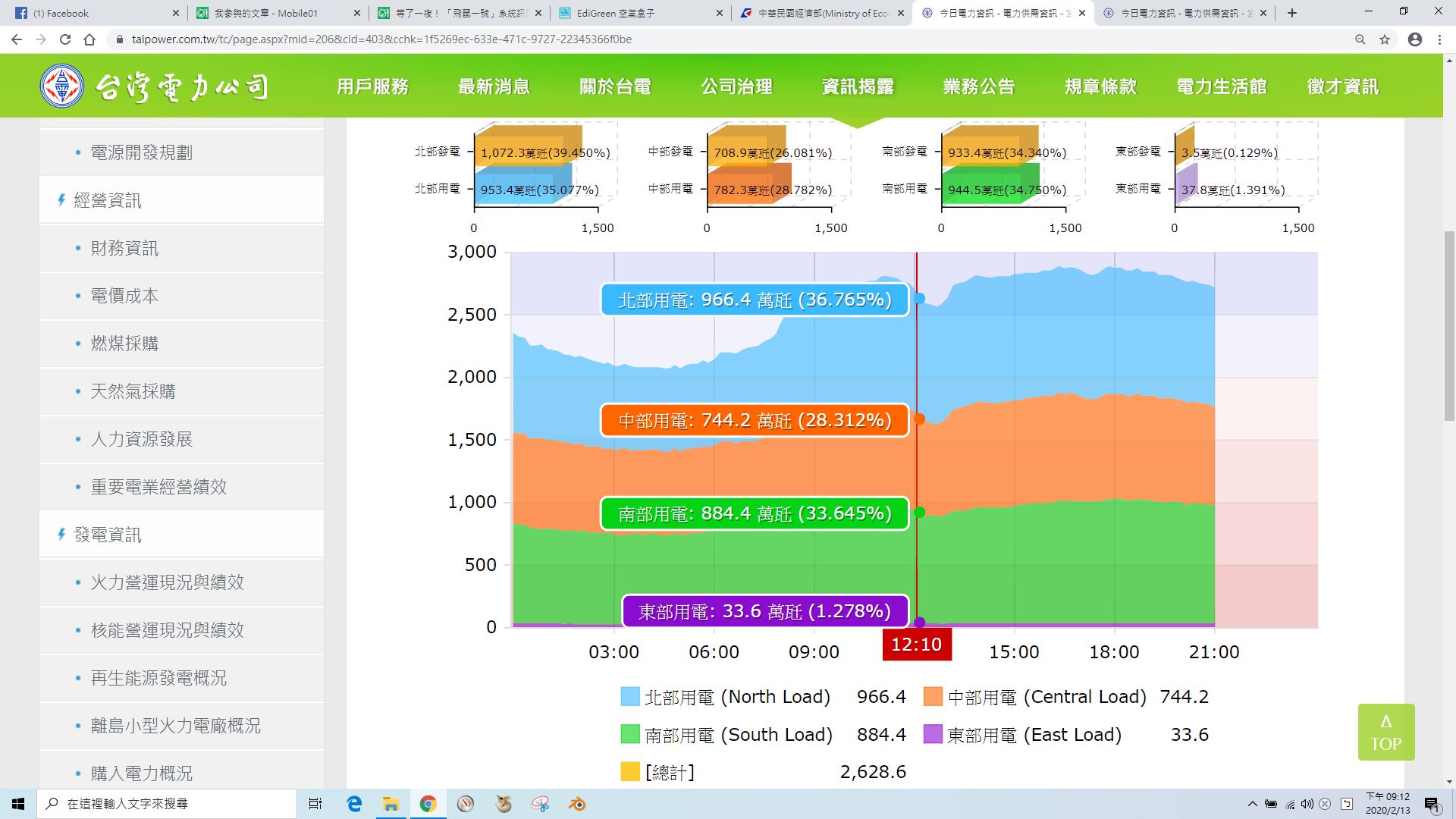Toggle the 總計 legend swatch
Viewport: 1456px width, 819px height.
pos(630,771)
